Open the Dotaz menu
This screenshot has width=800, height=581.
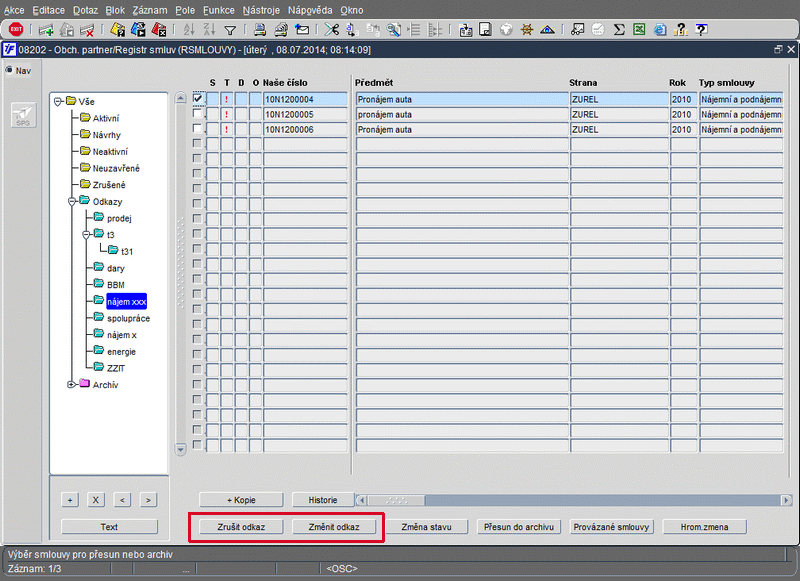coord(85,10)
